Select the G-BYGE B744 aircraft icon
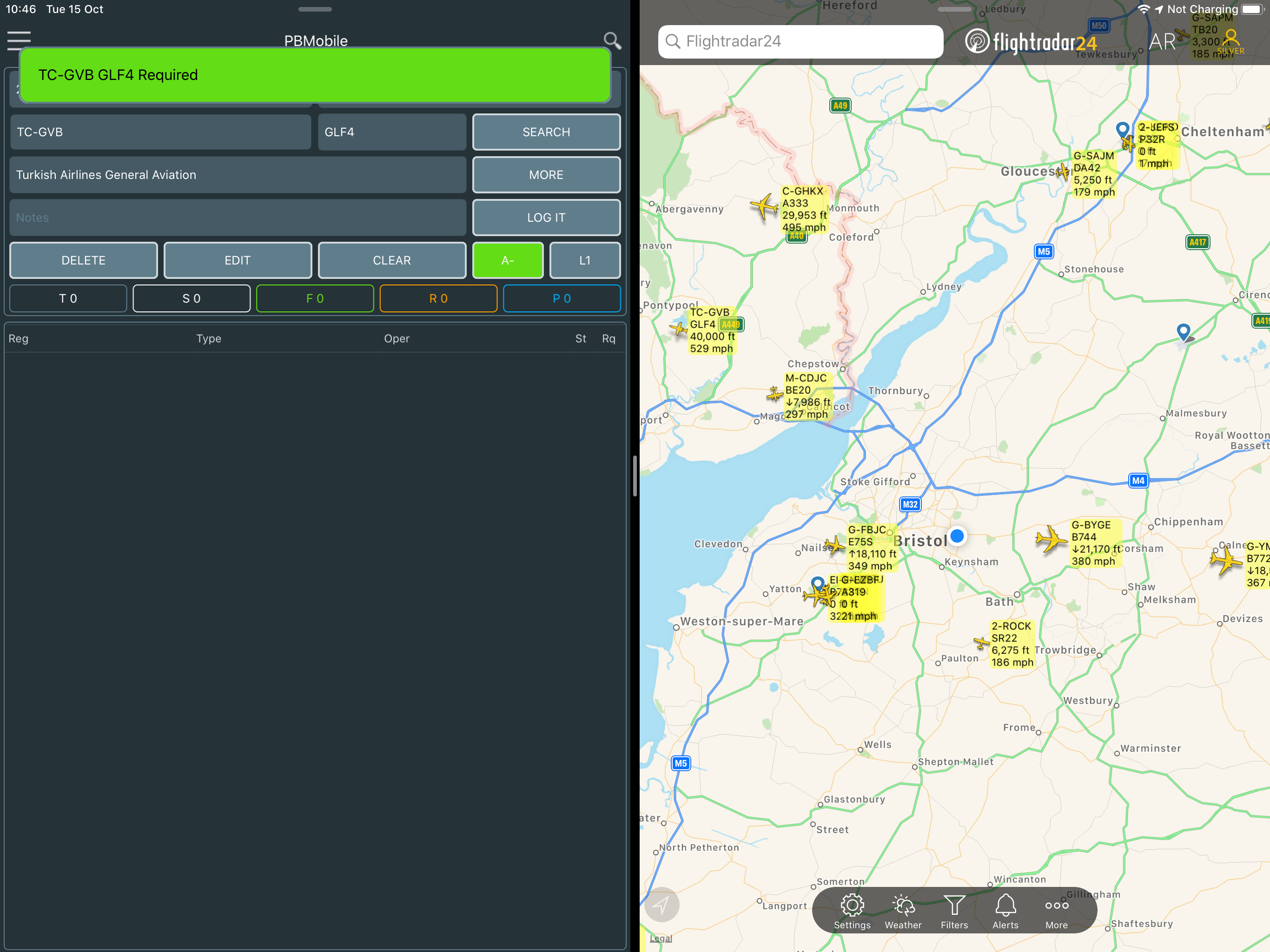The image size is (1270, 952). [x=1051, y=539]
